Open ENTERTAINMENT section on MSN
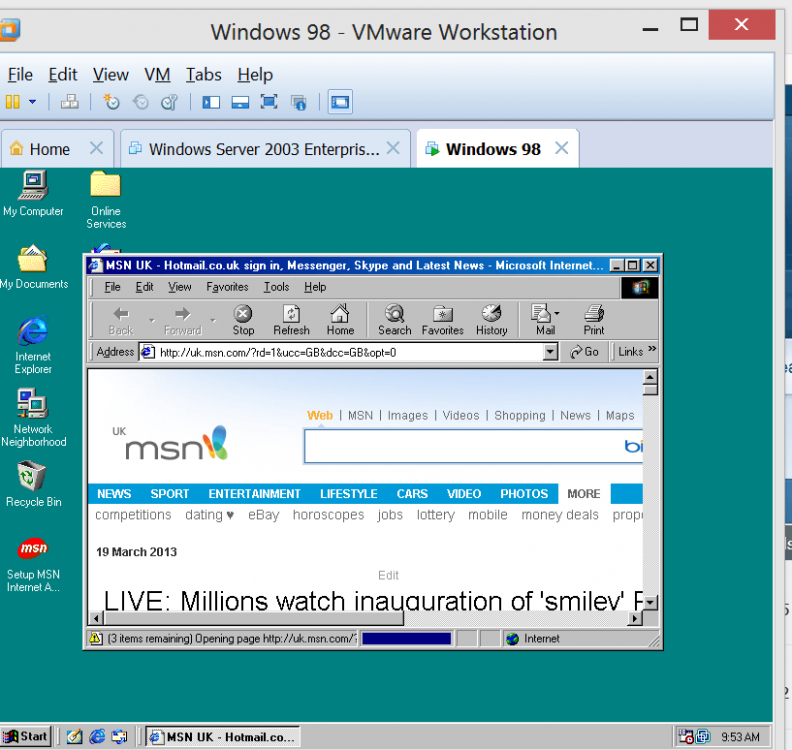The image size is (792, 750). [254, 493]
